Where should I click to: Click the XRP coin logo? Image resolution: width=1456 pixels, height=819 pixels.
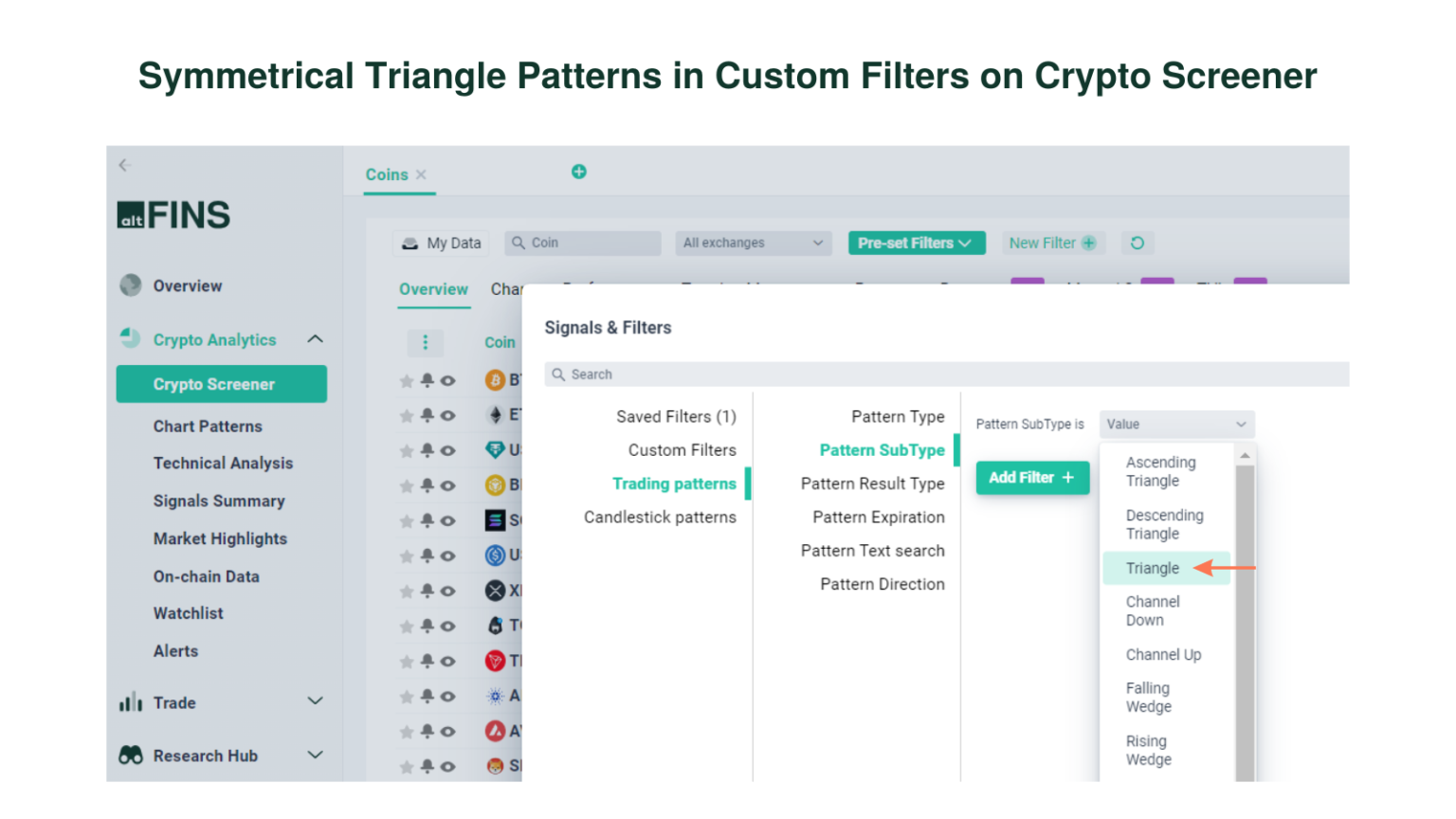pos(495,591)
